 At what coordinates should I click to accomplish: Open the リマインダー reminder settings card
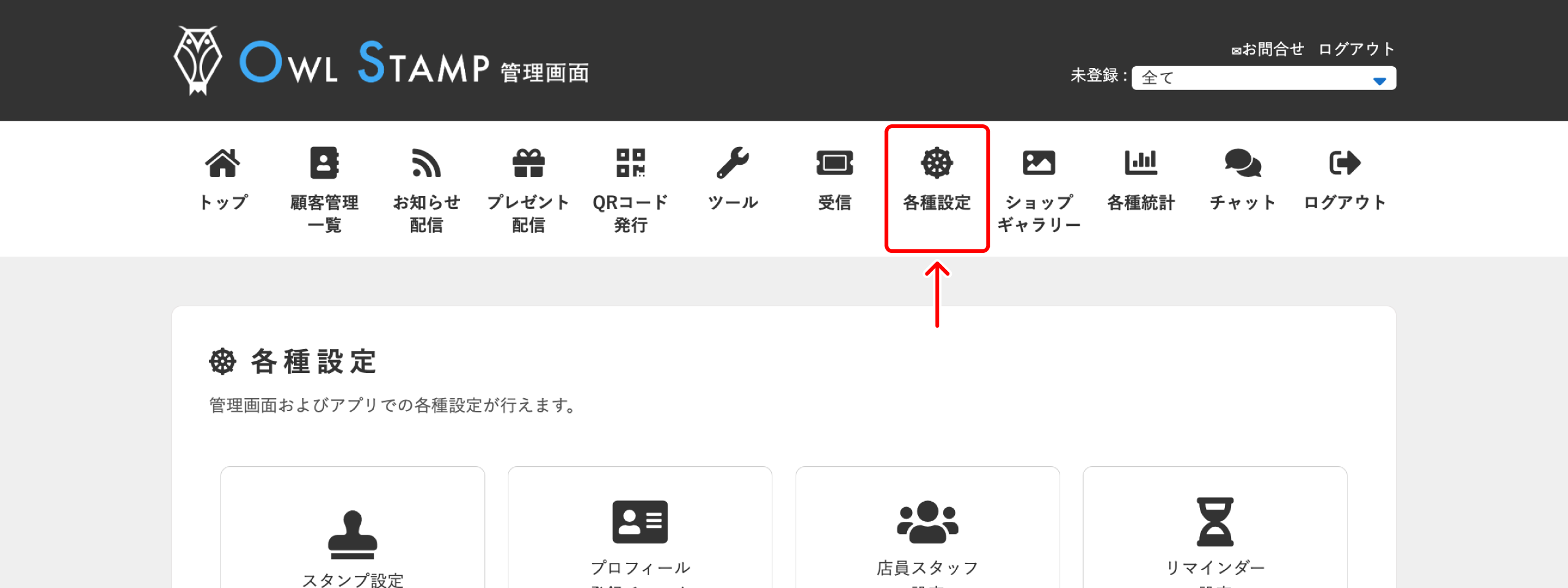[1214, 539]
